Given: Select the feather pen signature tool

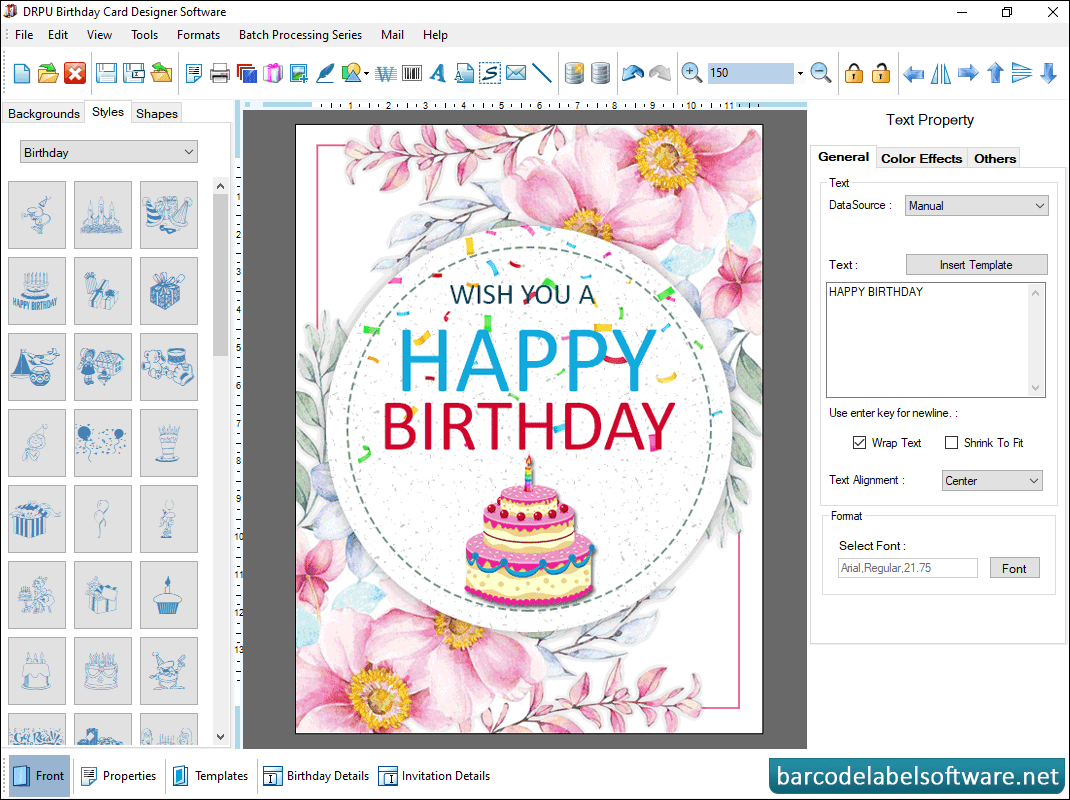Looking at the screenshot, I should coord(326,72).
